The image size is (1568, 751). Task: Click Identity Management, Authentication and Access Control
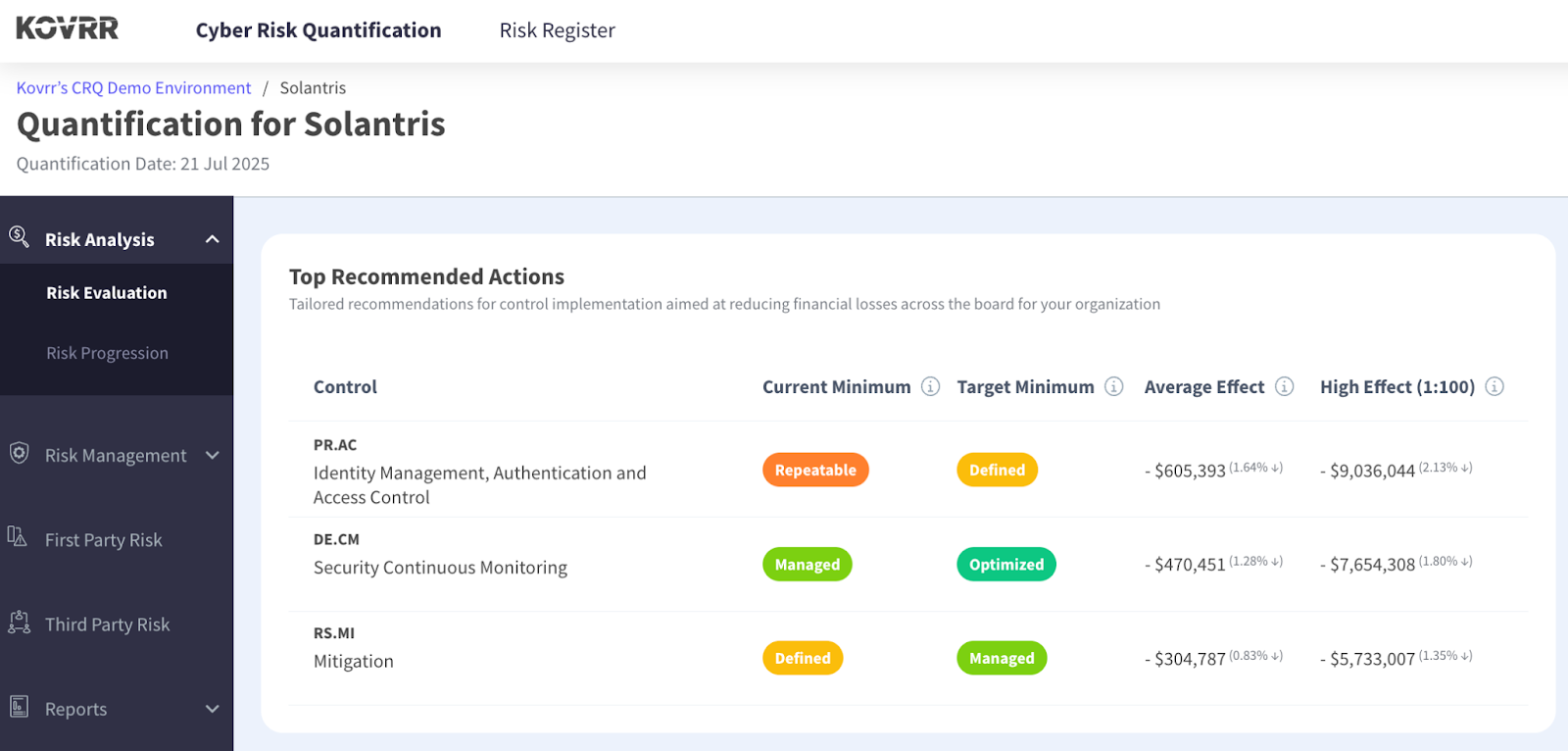coord(479,485)
